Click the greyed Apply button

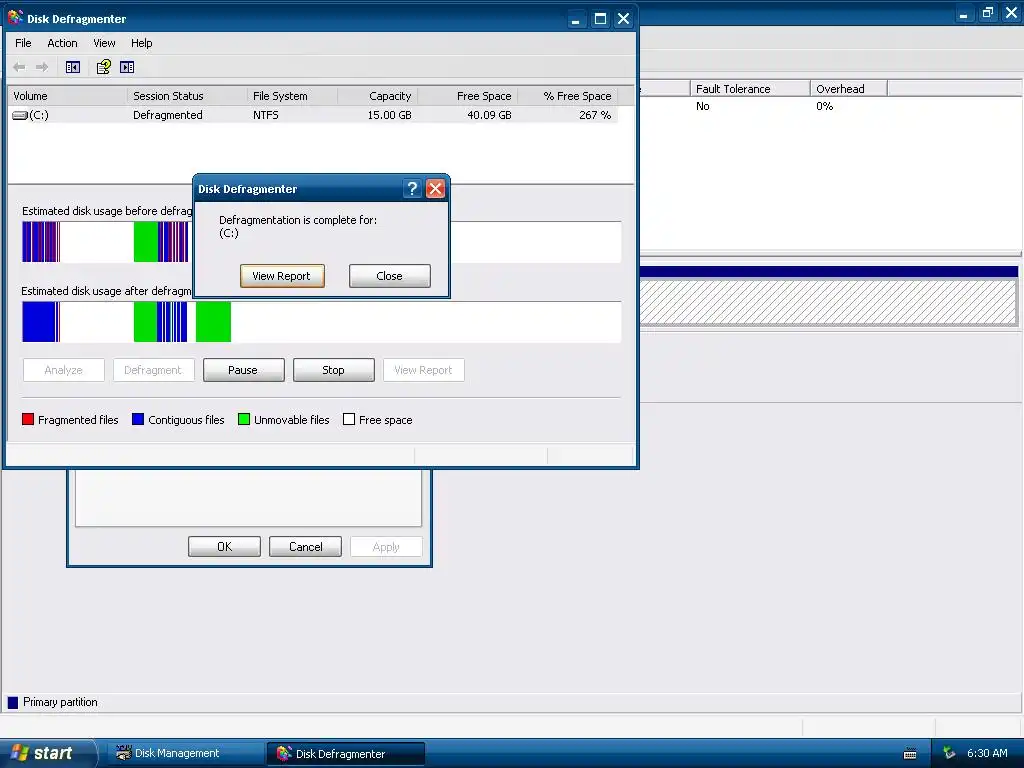click(x=386, y=547)
